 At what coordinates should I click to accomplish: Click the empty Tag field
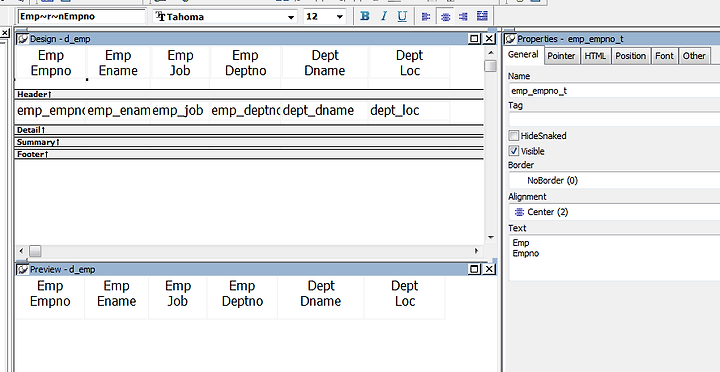(x=614, y=119)
